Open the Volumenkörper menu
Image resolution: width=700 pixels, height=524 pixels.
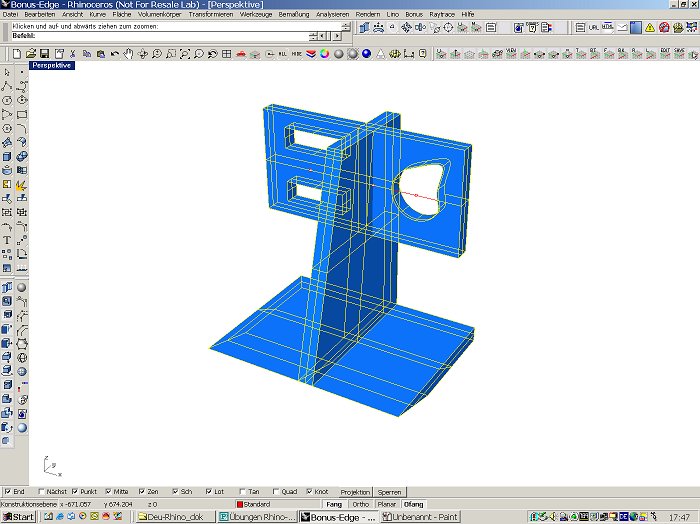coord(159,15)
